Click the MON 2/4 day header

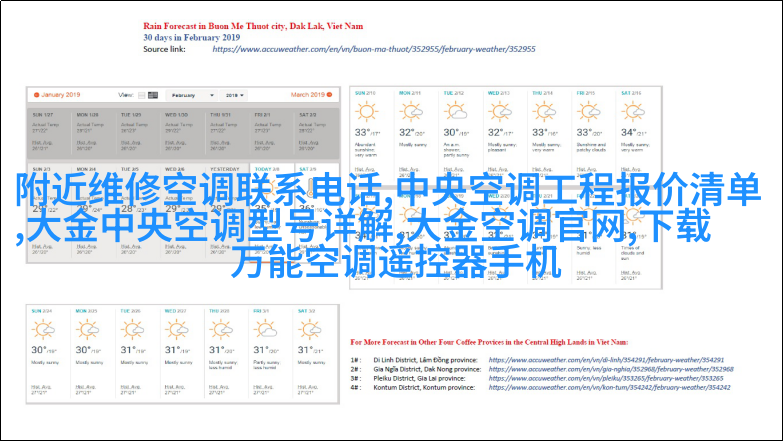tap(86, 169)
